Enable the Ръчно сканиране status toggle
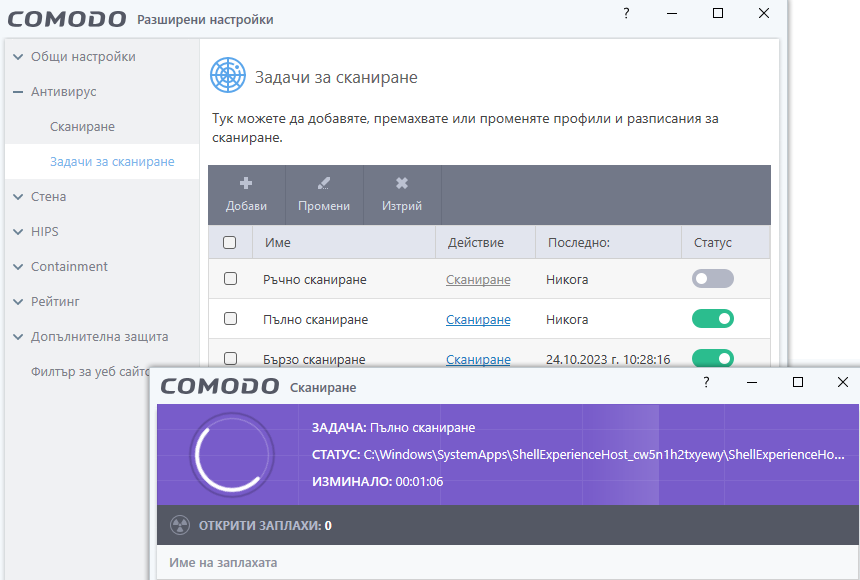This screenshot has width=860, height=580. 712,279
